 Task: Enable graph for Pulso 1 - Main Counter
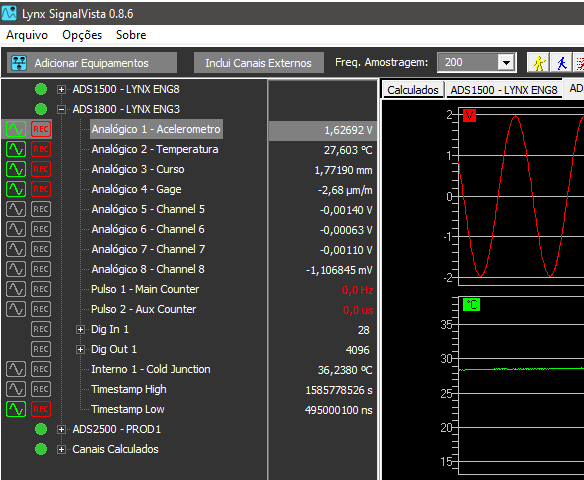[16, 289]
